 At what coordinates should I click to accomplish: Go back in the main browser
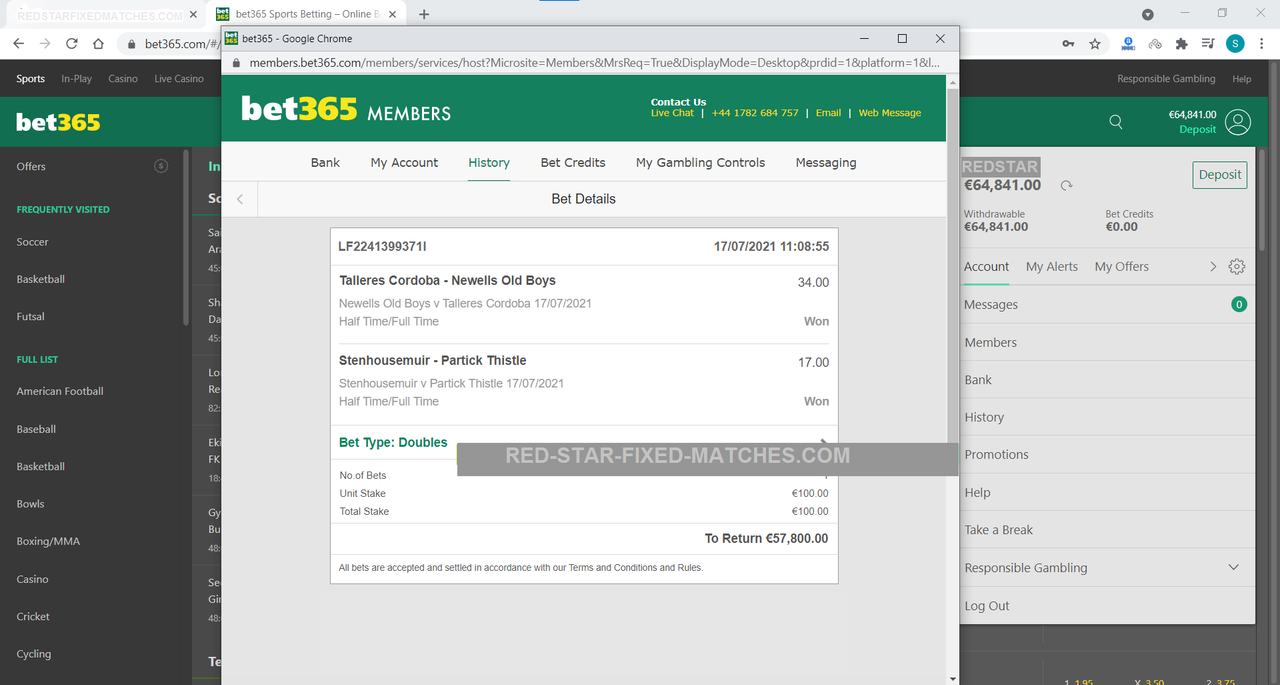tap(18, 44)
